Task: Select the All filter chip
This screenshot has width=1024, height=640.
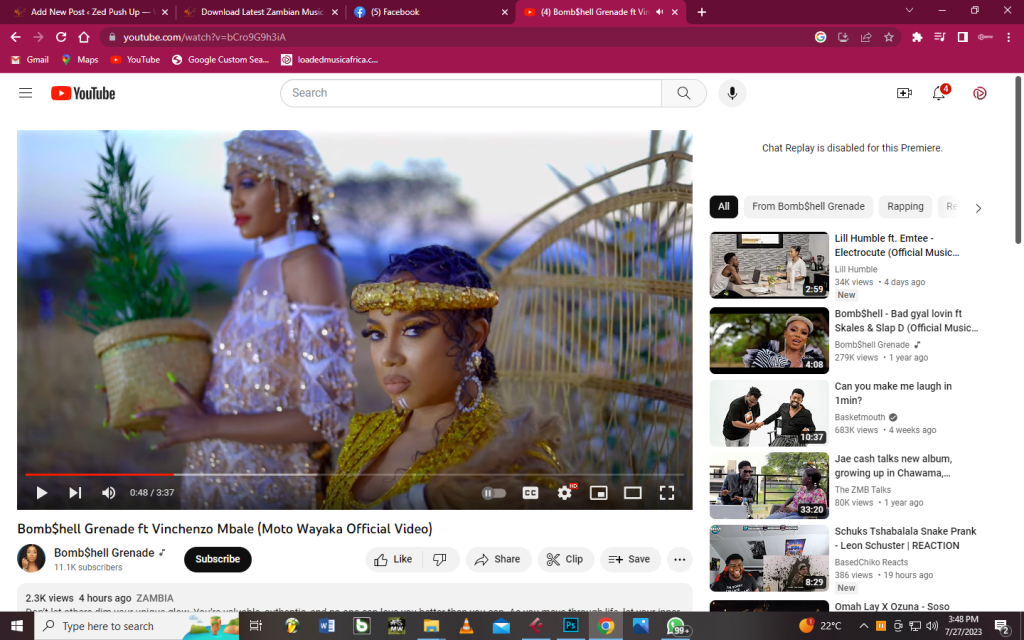Action: [724, 206]
